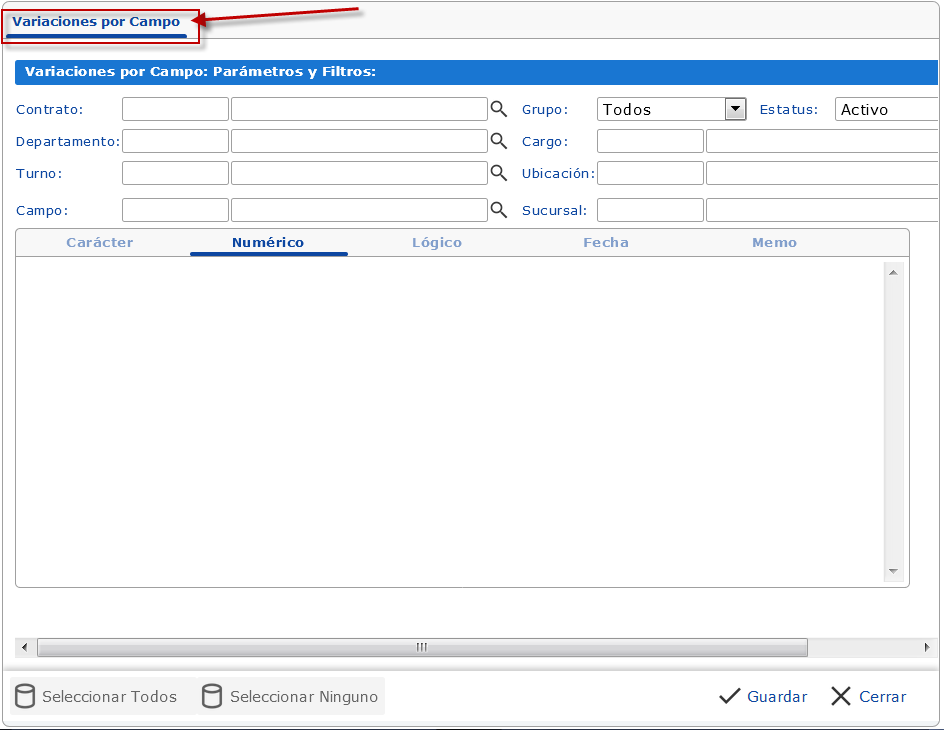Screen dimensions: 944x730
Task: Click the search icon beside Departamento field
Action: pyautogui.click(x=498, y=141)
